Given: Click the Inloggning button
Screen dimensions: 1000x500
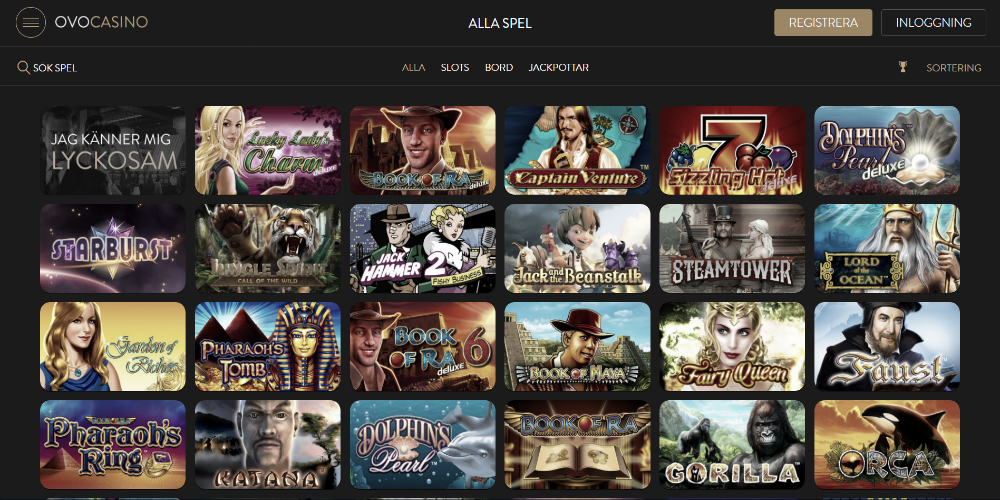Looking at the screenshot, I should click(934, 22).
